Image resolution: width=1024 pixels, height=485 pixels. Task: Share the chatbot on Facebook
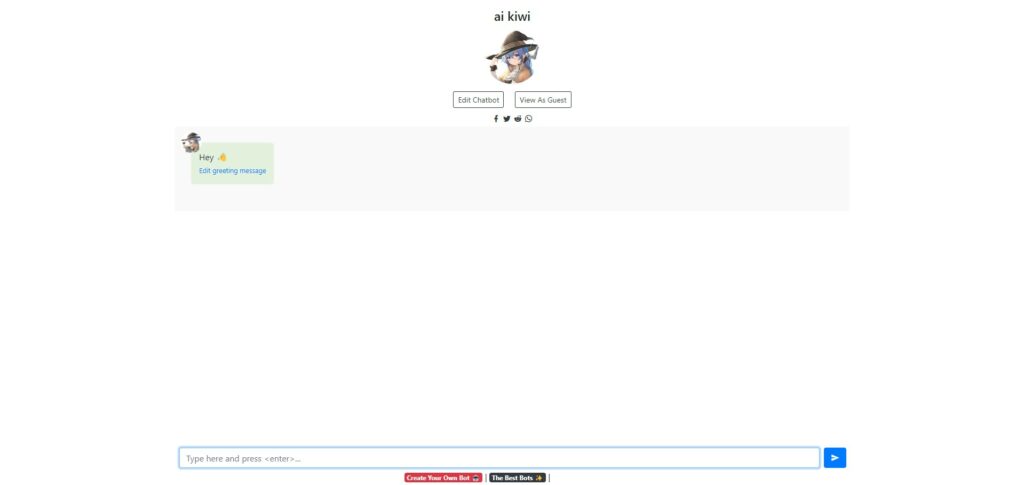(496, 119)
